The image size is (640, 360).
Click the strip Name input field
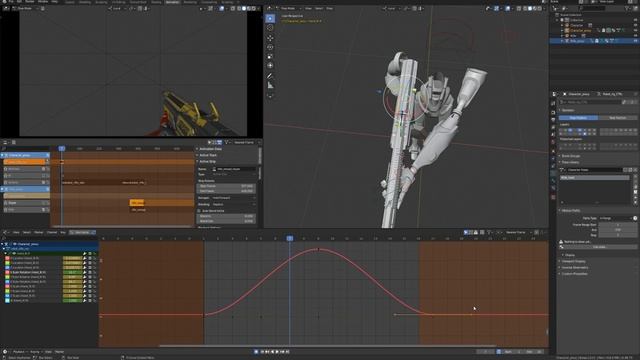tap(234, 169)
